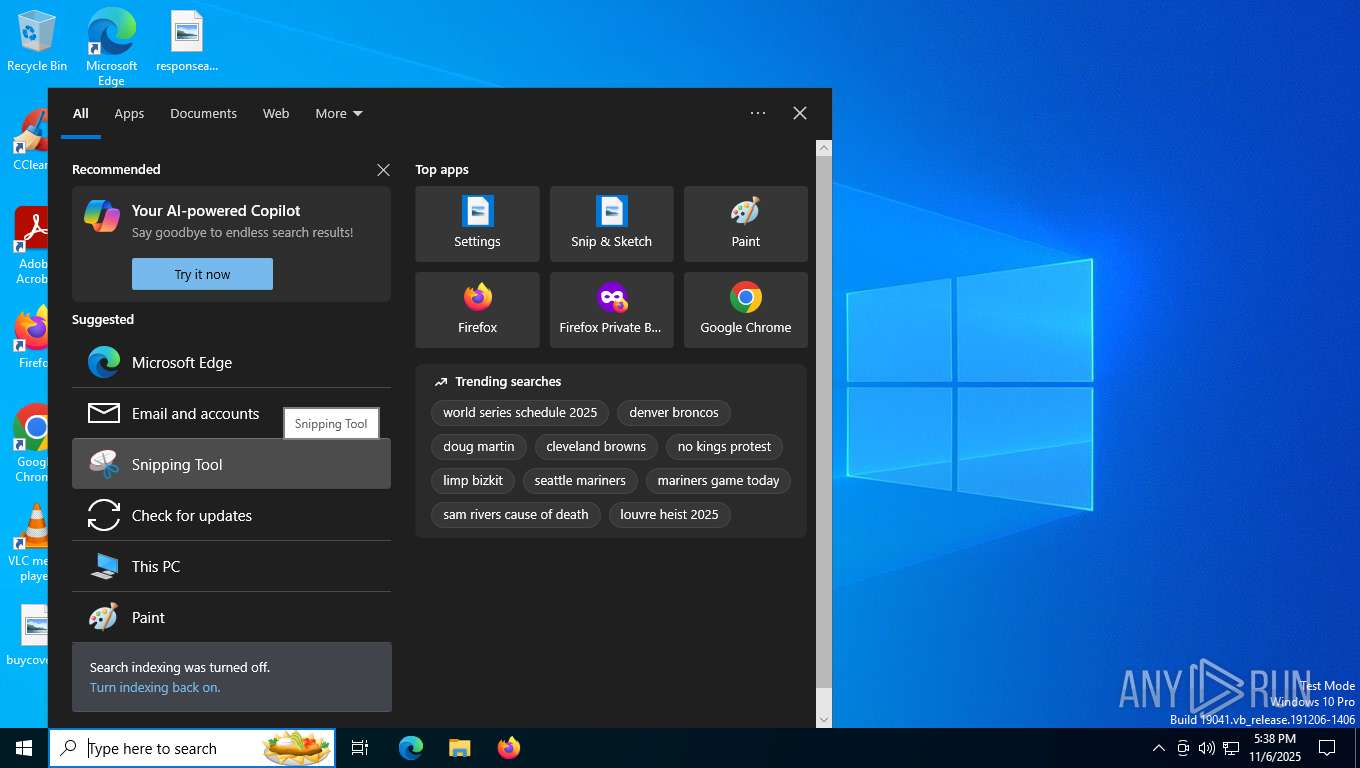
Task: Search trending mariners game today
Action: click(718, 480)
